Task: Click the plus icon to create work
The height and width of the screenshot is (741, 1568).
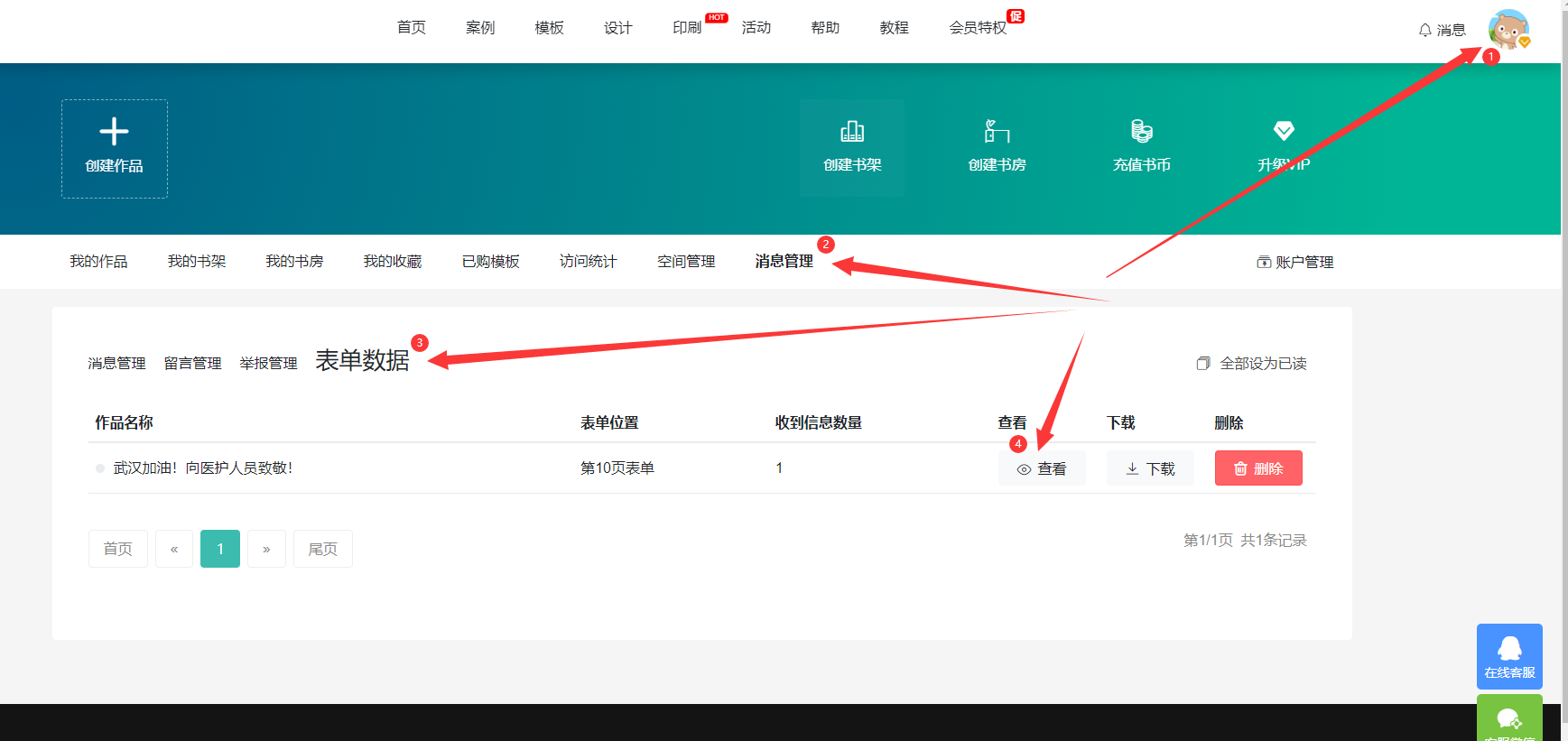Action: pyautogui.click(x=114, y=133)
